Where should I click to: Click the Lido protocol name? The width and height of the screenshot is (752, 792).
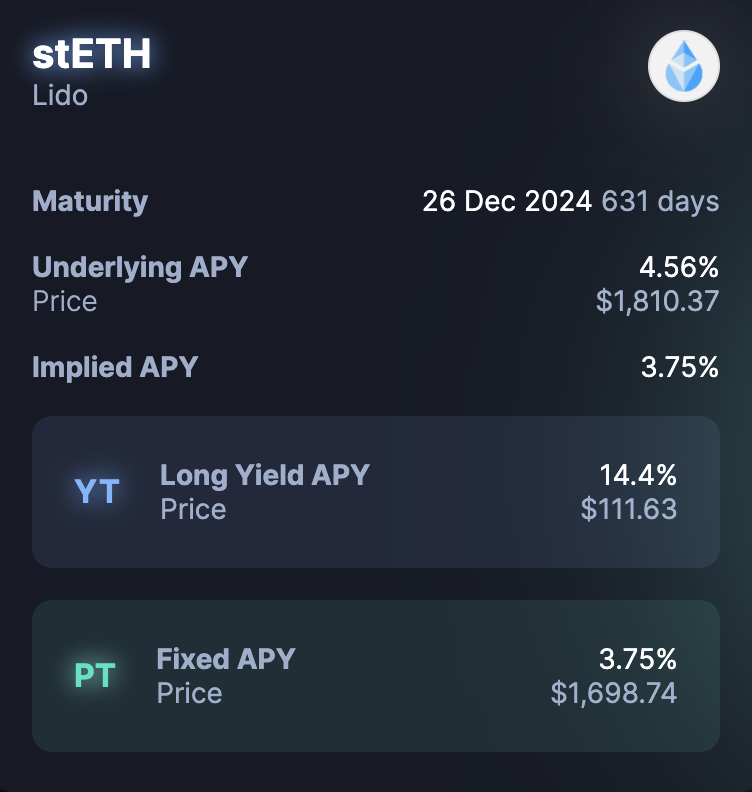60,96
